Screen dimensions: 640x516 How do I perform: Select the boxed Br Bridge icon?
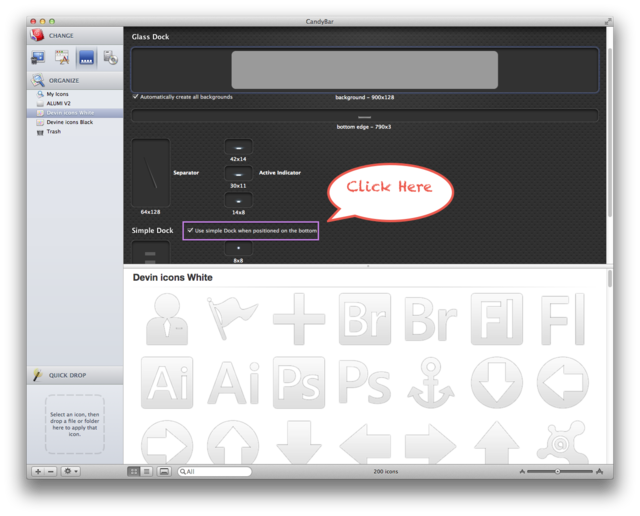coord(365,319)
